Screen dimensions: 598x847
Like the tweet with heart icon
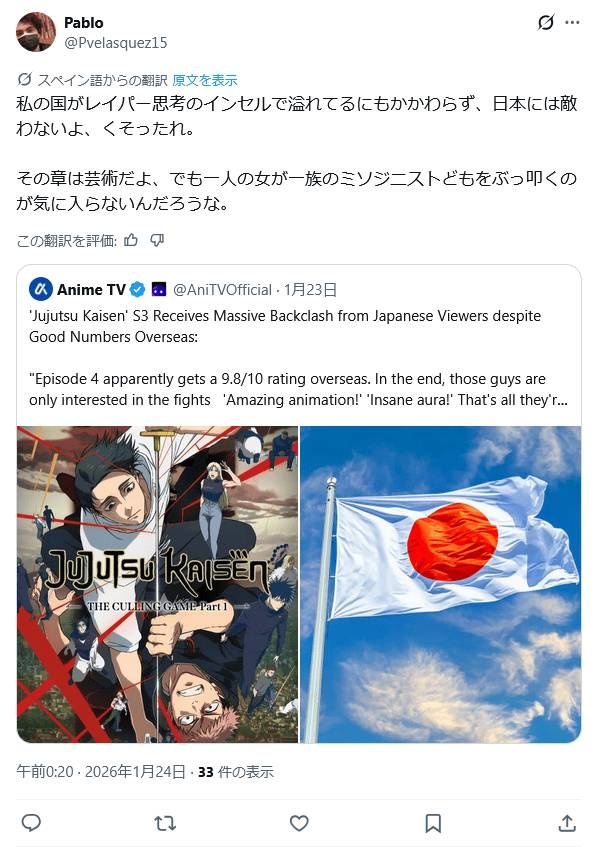click(x=299, y=823)
